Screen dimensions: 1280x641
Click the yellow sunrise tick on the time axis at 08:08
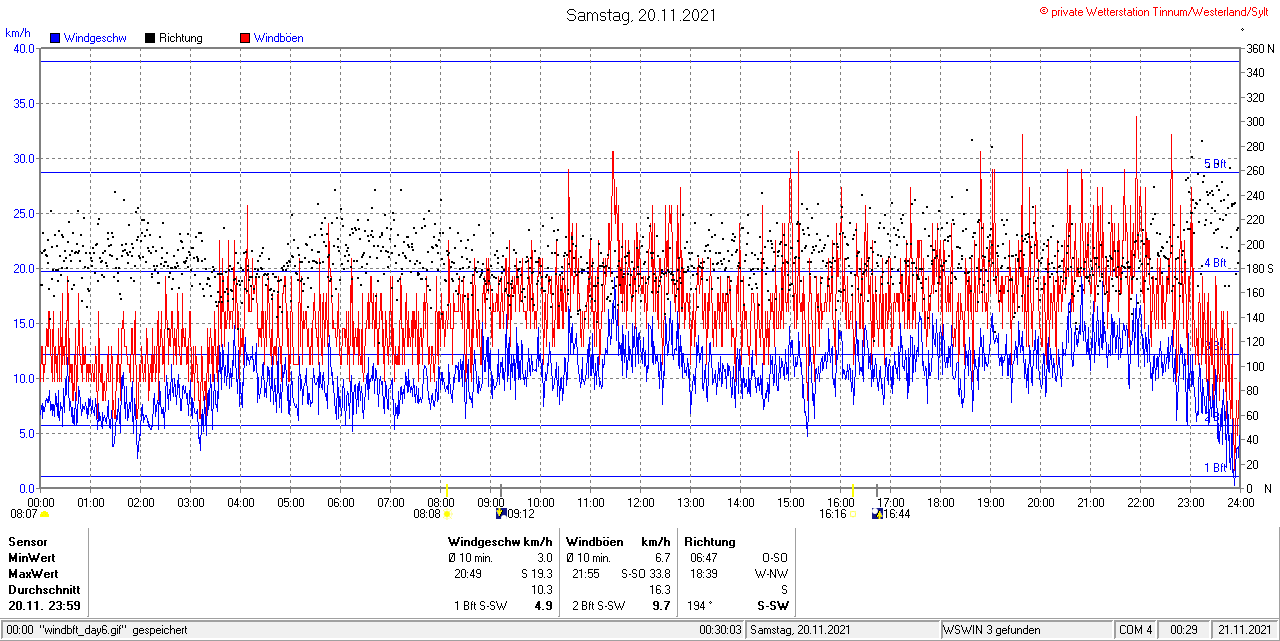coord(446,488)
